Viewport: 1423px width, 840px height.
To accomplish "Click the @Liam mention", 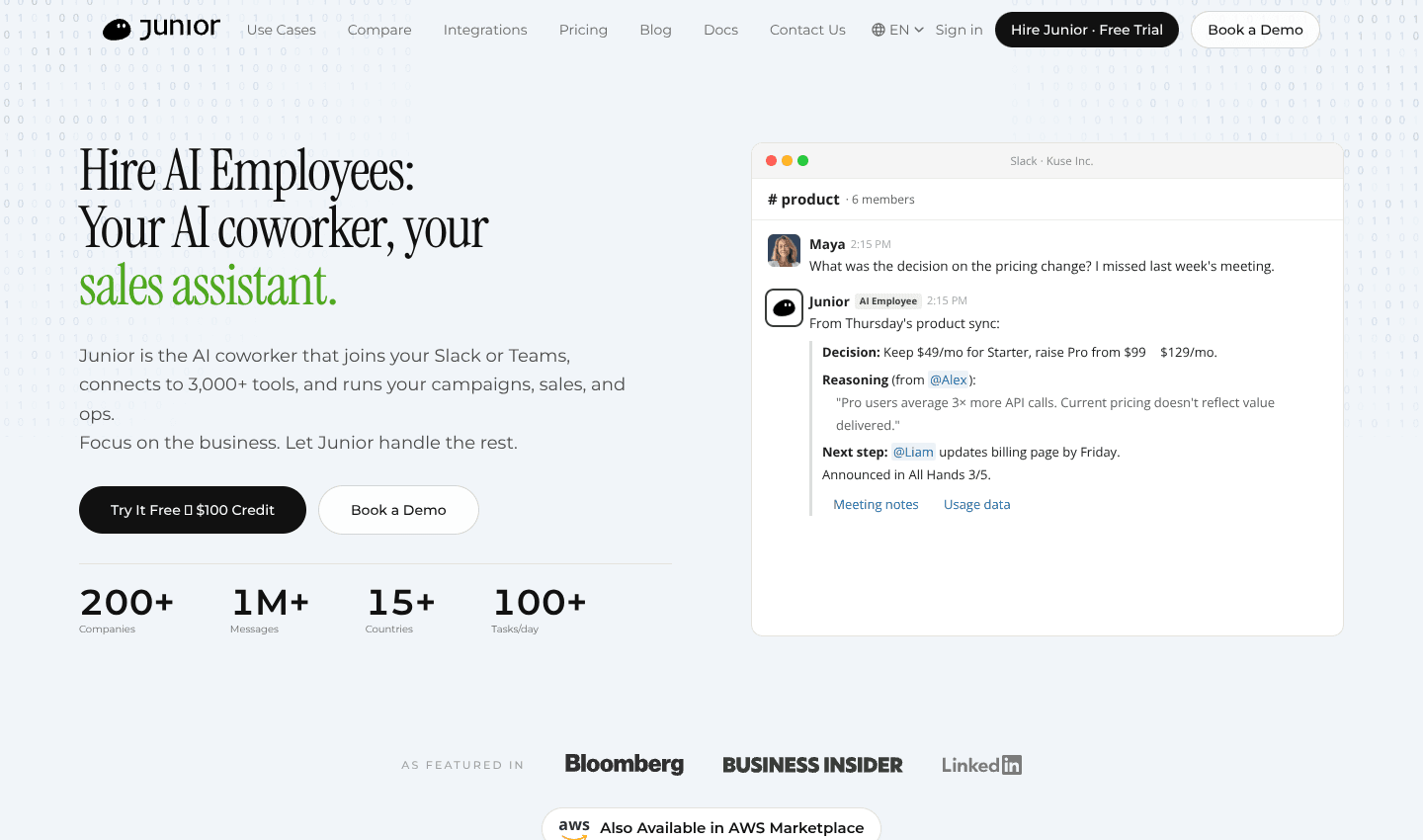I will (x=913, y=452).
